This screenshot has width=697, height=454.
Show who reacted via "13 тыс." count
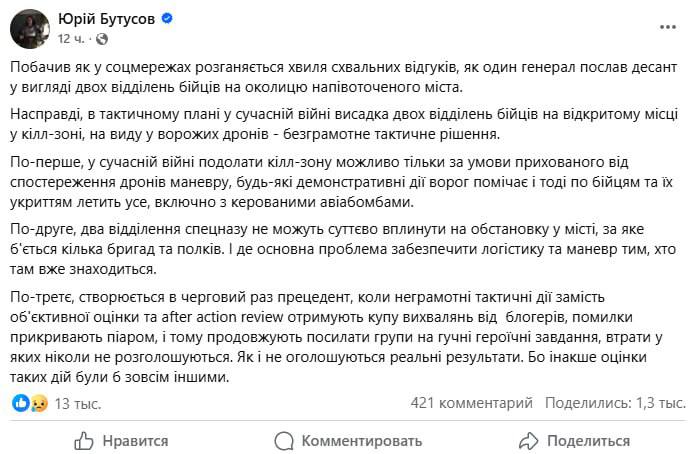pyautogui.click(x=76, y=403)
